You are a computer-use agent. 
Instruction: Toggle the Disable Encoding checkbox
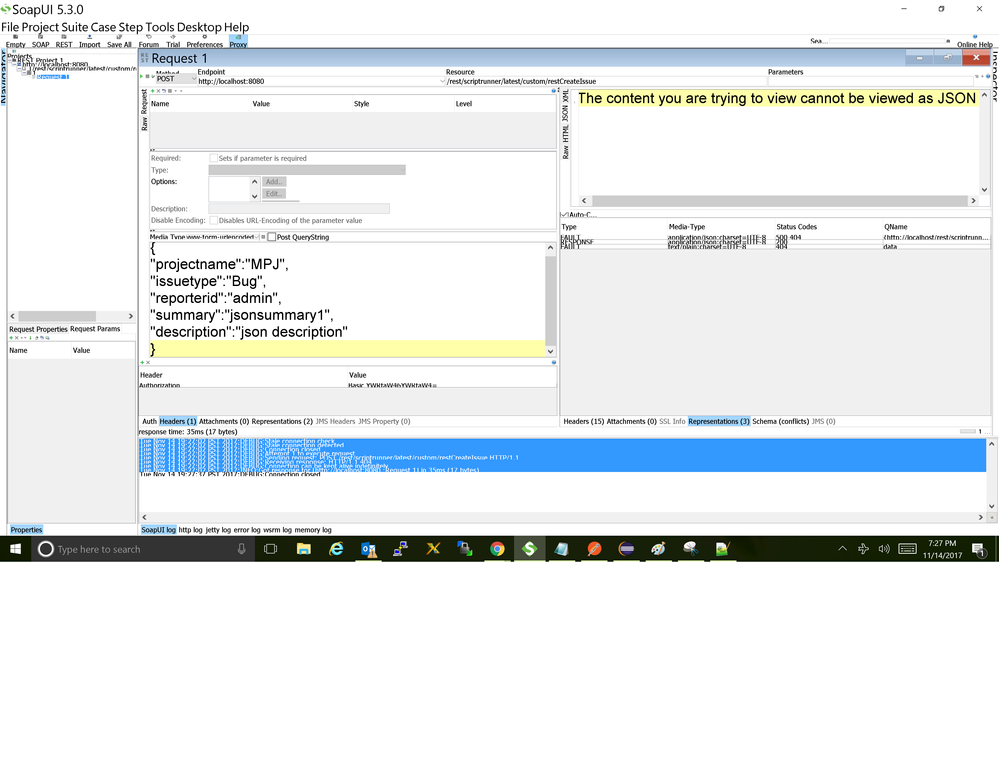(x=213, y=220)
